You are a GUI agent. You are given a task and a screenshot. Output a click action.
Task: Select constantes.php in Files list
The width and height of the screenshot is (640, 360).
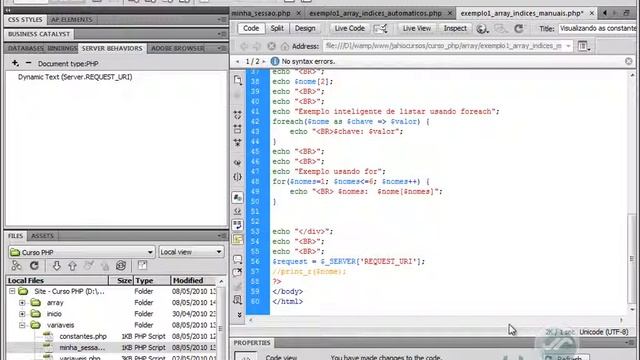click(83, 336)
